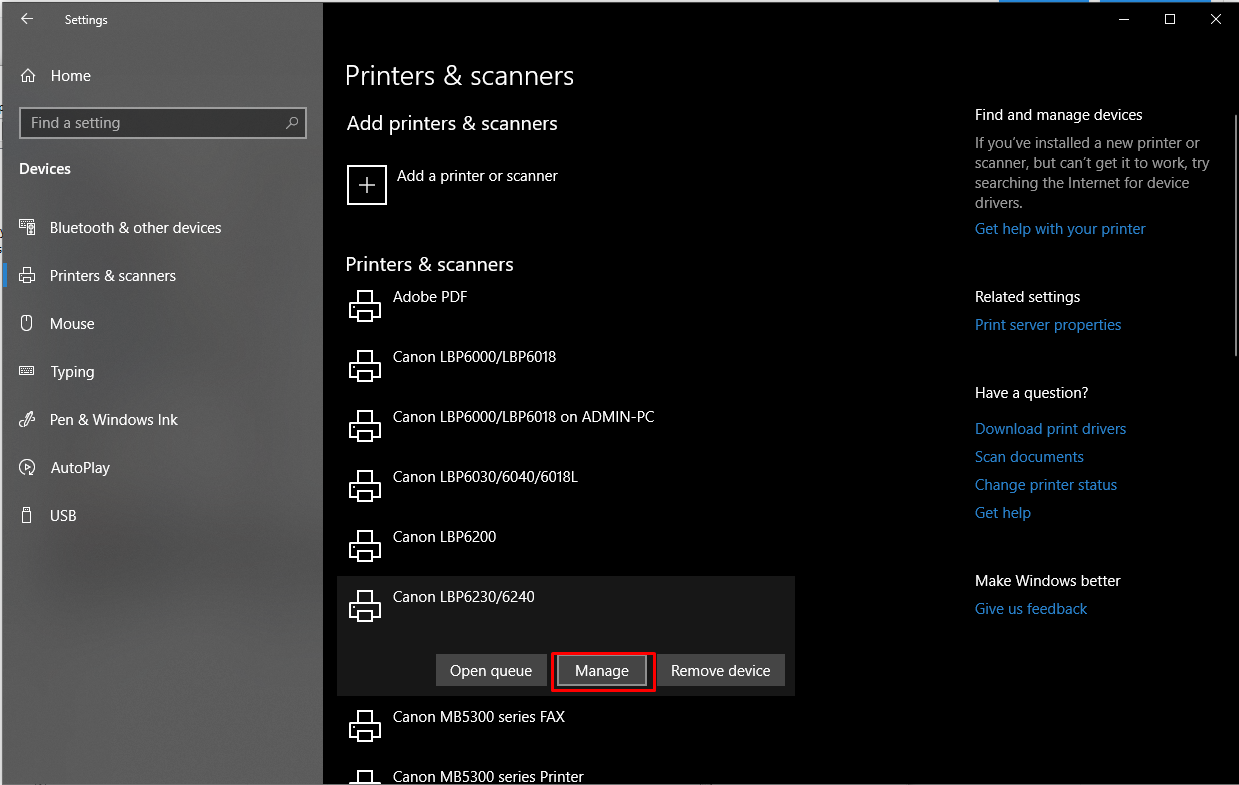The image size is (1239, 785).
Task: Click the Canon MB5300 series FAX icon
Action: coord(365,726)
